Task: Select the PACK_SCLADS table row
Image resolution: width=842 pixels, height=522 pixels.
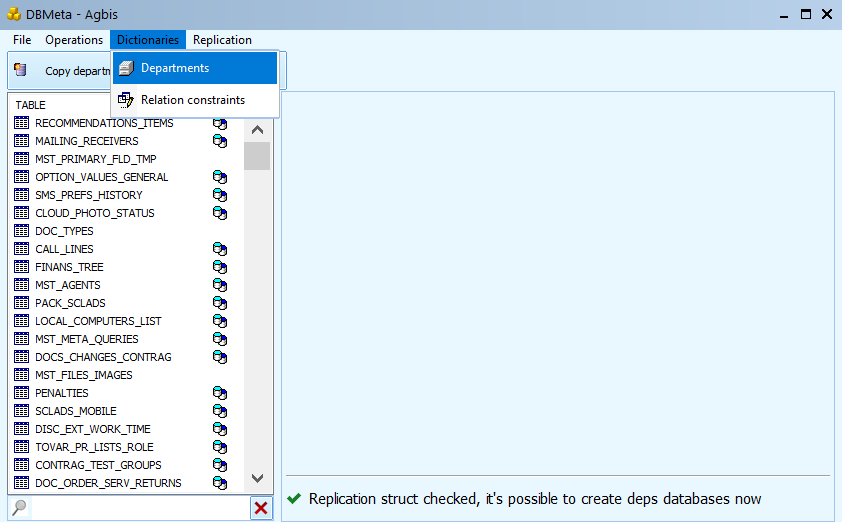Action: point(126,303)
